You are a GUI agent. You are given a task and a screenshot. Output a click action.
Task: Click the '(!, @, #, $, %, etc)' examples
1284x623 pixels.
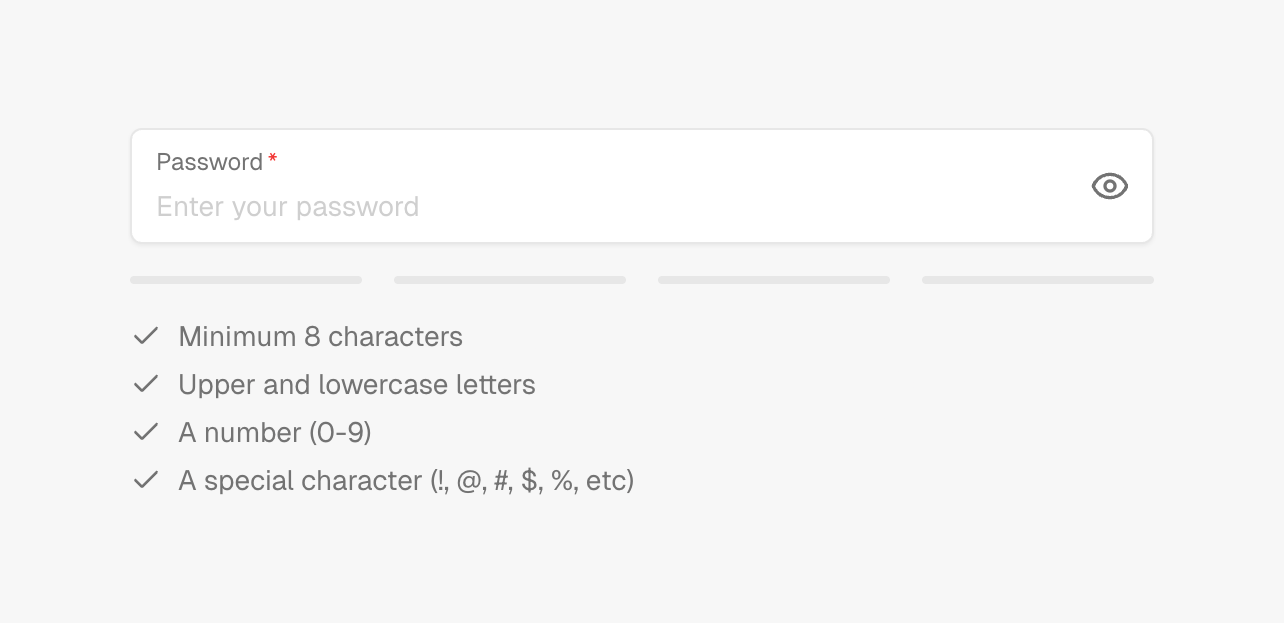click(532, 481)
